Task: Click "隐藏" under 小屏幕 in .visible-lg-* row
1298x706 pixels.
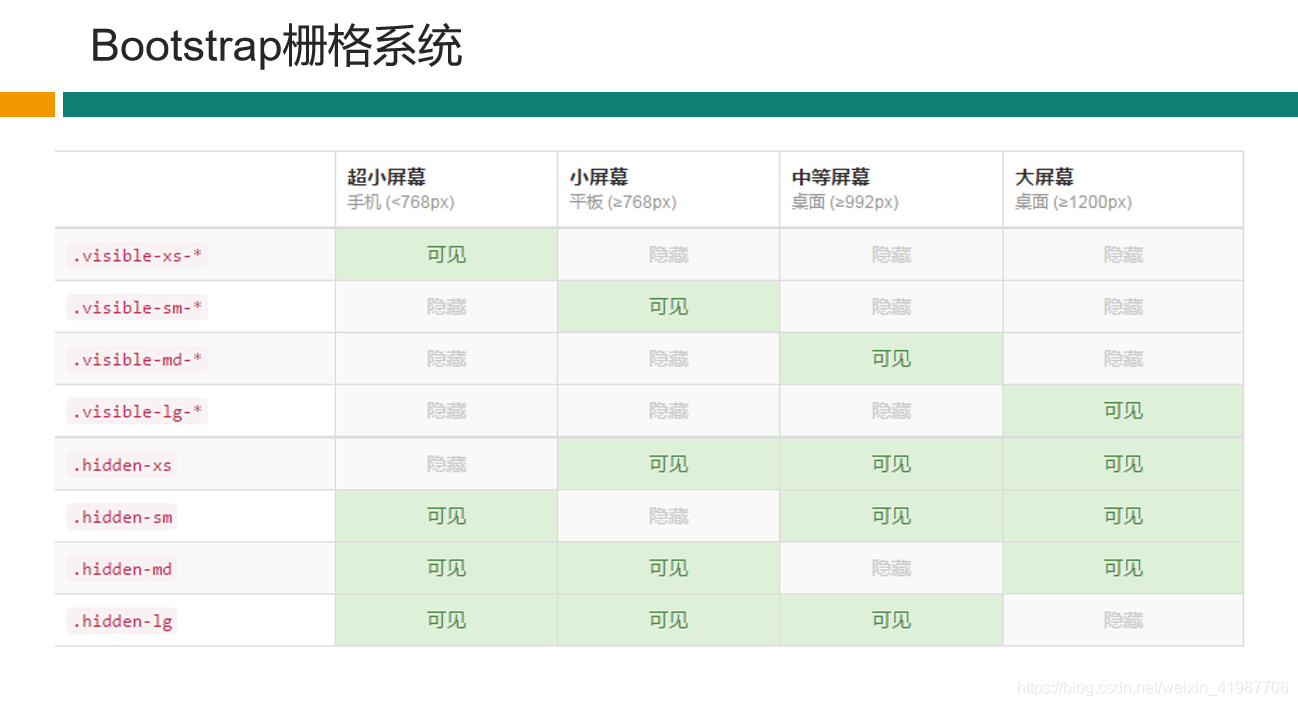Action: click(668, 411)
